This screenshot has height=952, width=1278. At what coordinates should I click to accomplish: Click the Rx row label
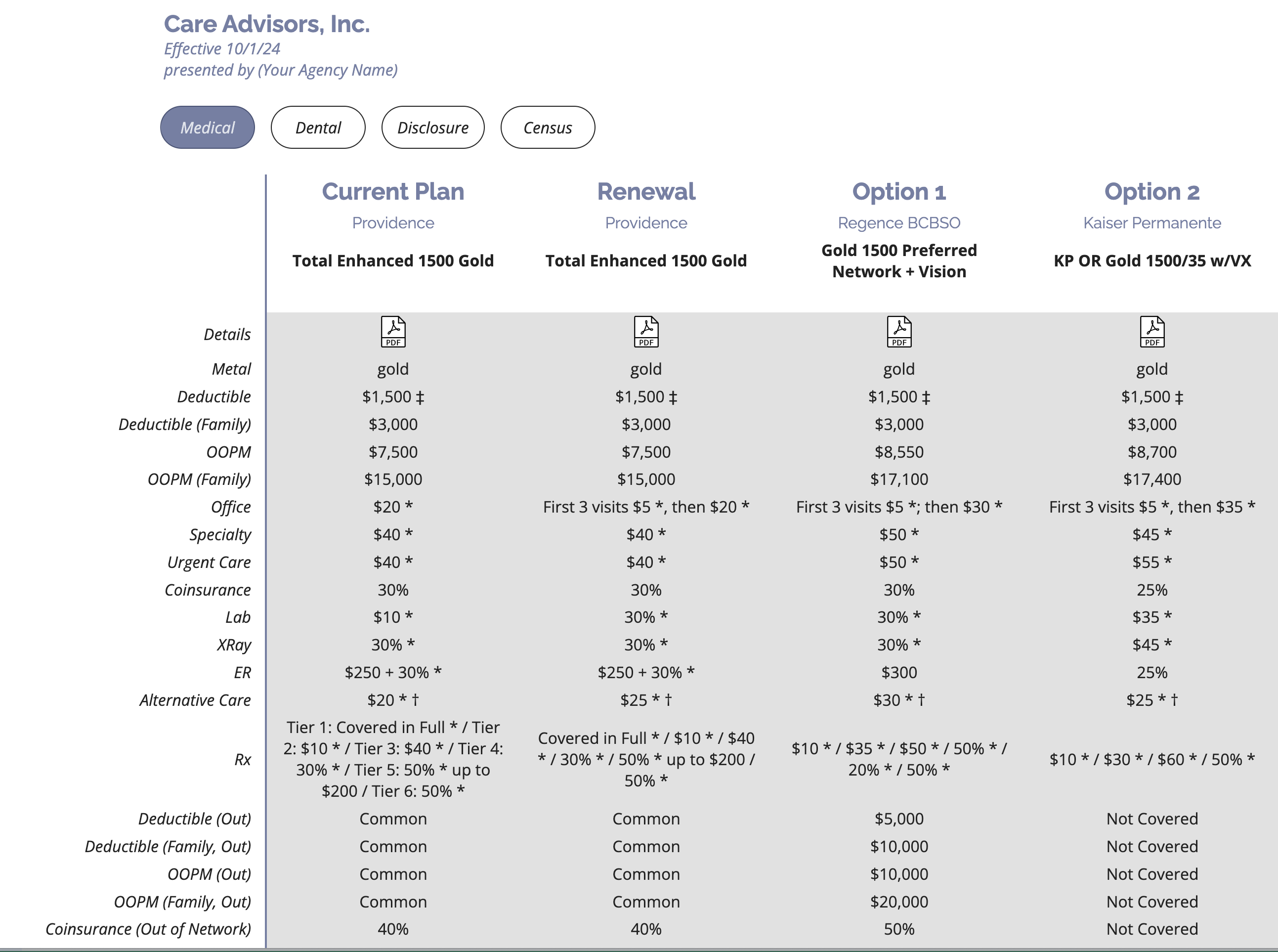point(243,760)
